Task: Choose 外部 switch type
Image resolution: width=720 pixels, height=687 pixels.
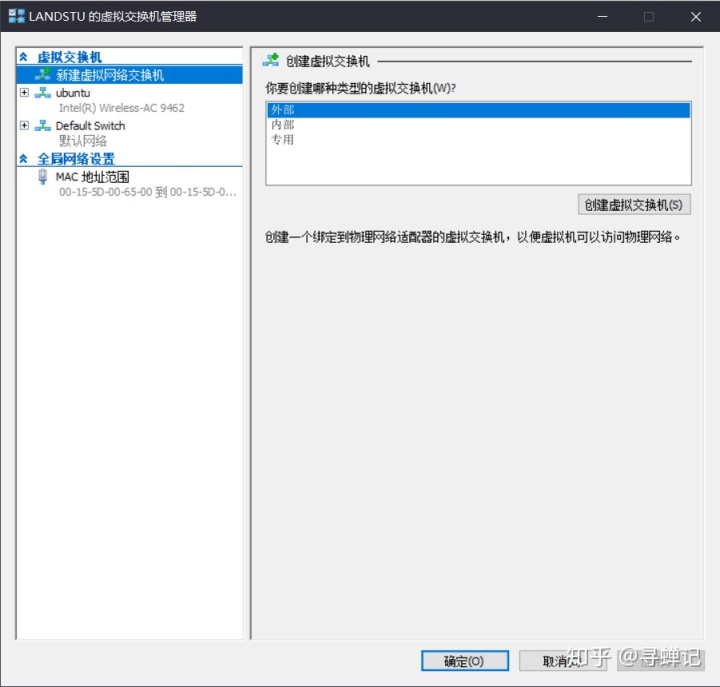Action: click(x=478, y=110)
